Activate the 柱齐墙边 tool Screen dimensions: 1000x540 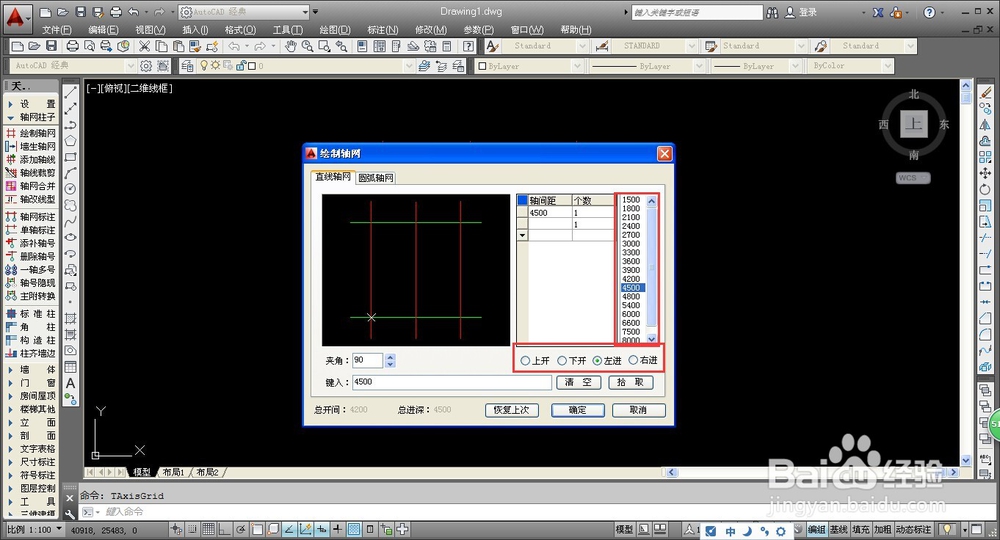click(31, 353)
